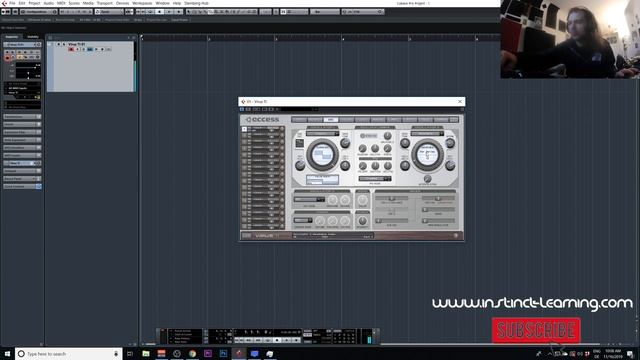
Task: Open the Oscillator 1 mode dropdown
Action: coord(322,133)
